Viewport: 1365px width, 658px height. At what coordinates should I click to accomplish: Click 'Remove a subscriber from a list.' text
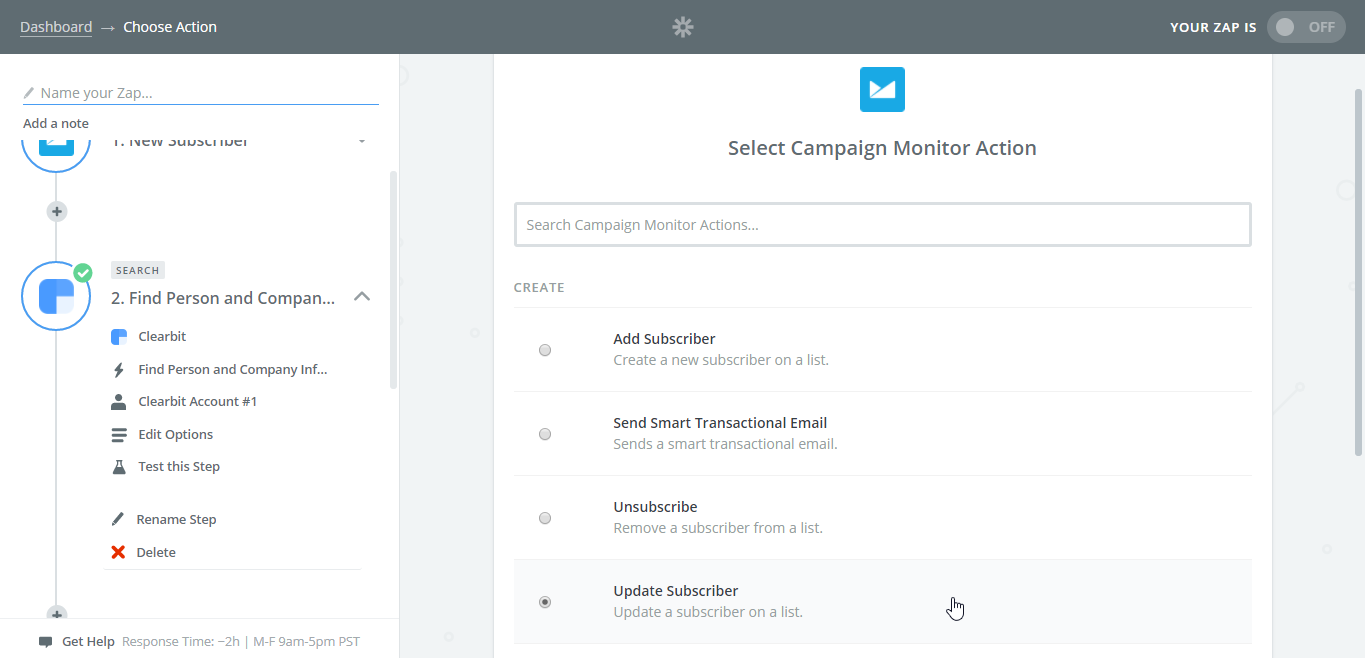click(718, 528)
